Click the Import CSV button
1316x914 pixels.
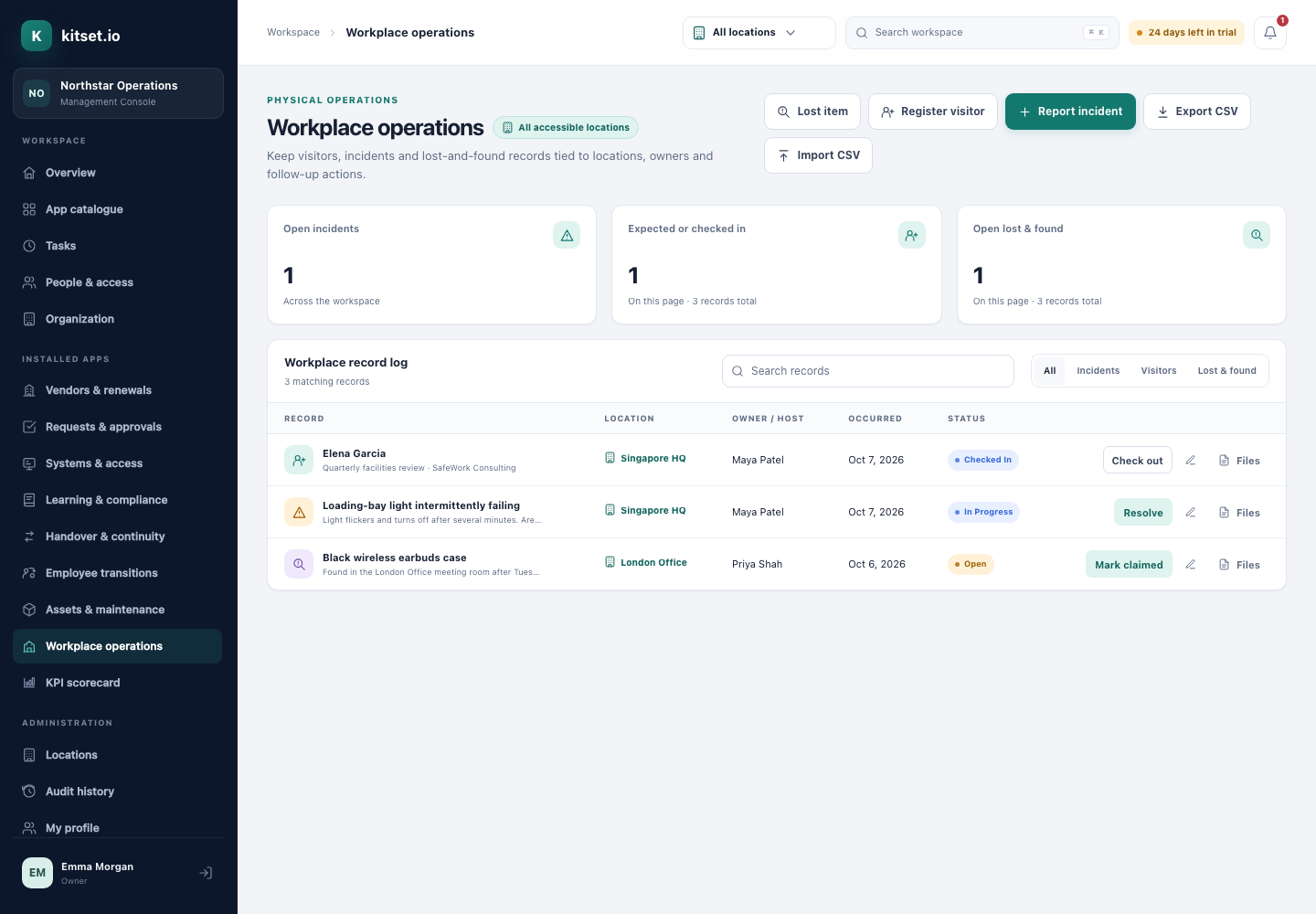click(x=818, y=155)
